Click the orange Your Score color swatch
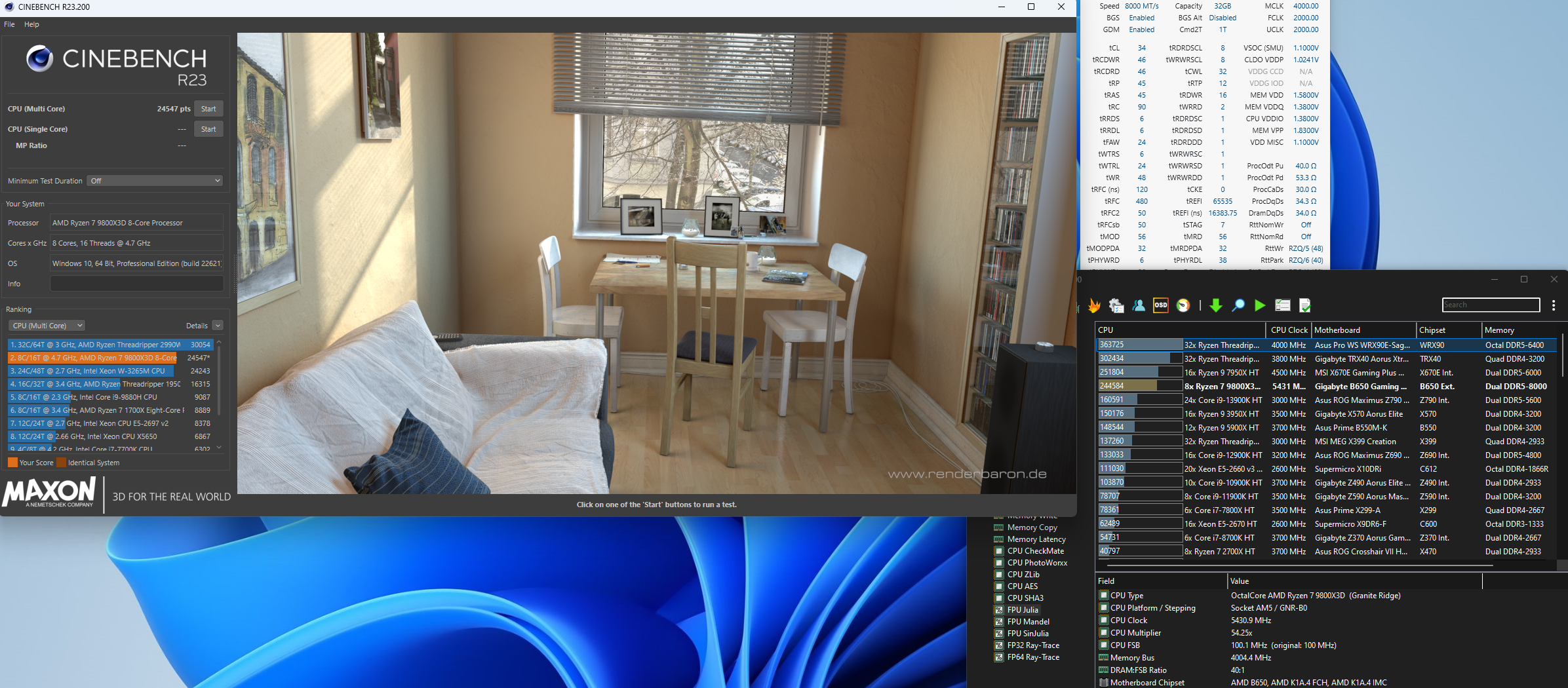Screen dimensions: 1568x688 pyautogui.click(x=12, y=463)
